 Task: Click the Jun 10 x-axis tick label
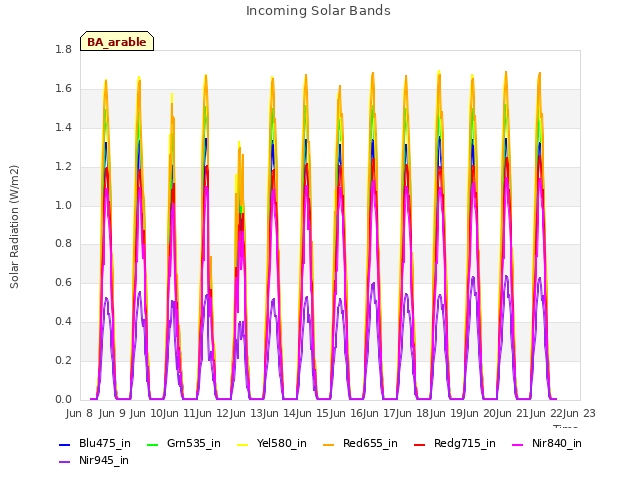click(x=146, y=413)
